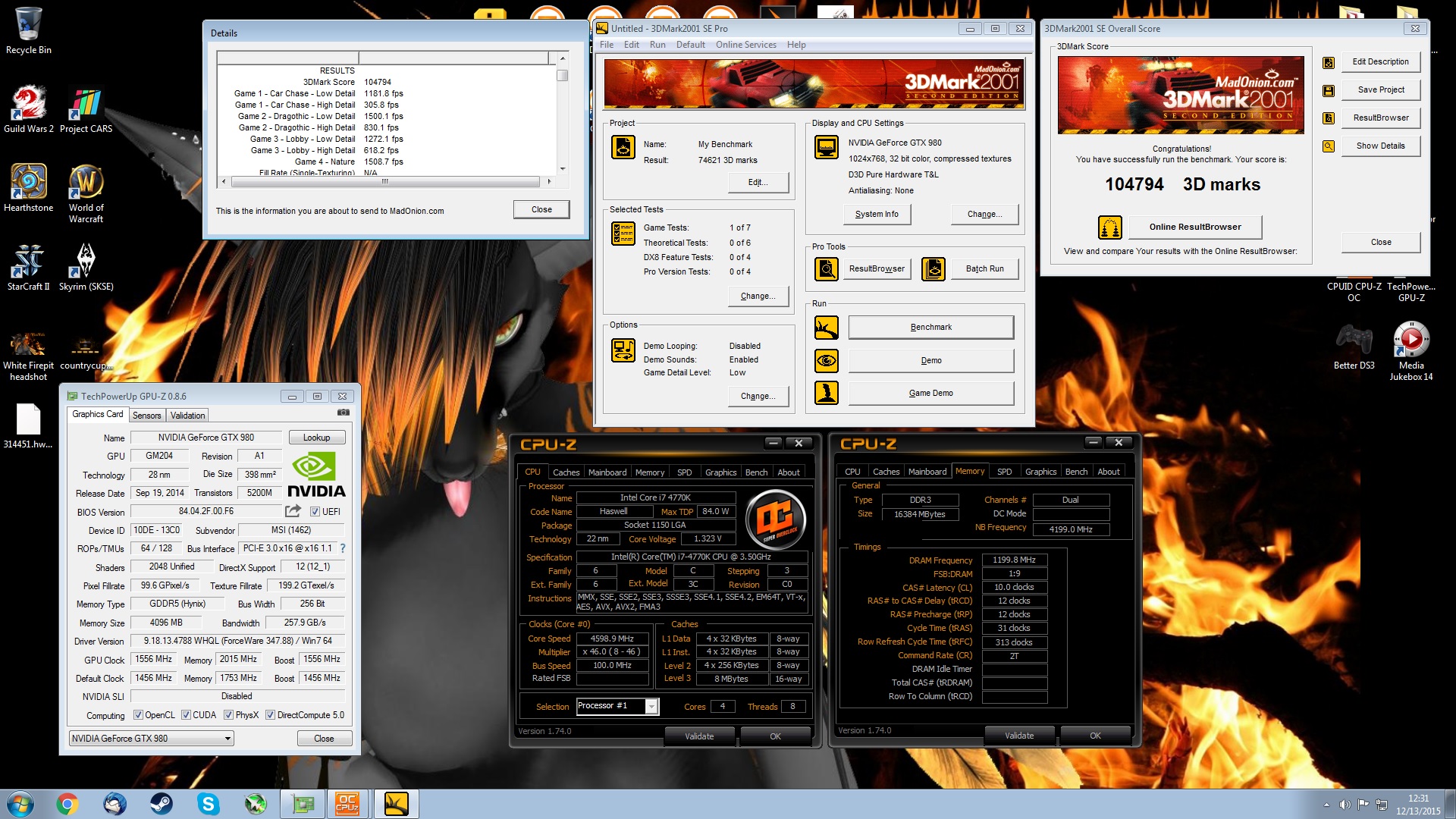Toggle the OpenCL checkbox in GPU-Z
Screen dimensions: 1456x819
point(138,715)
